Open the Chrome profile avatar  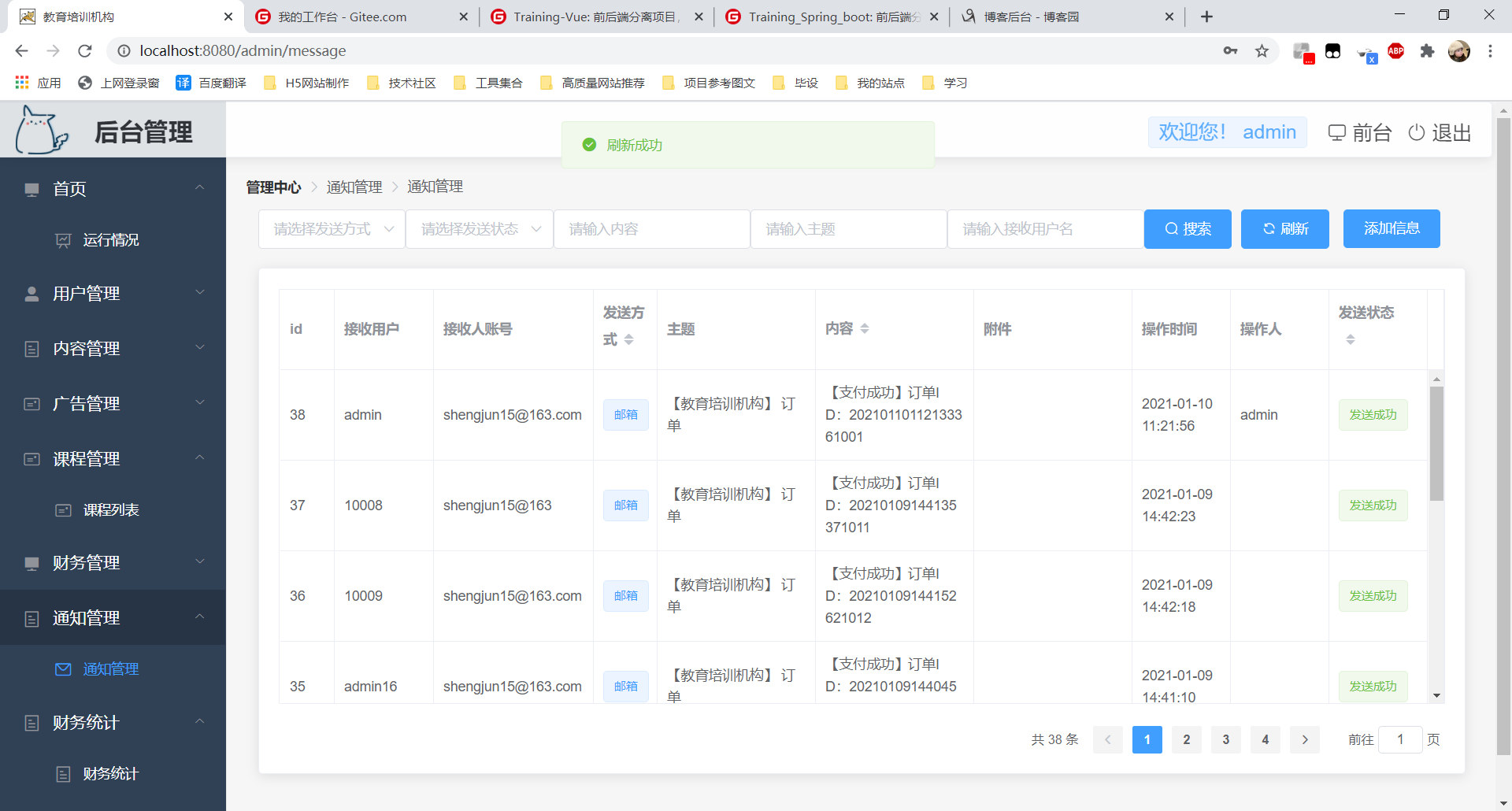(1459, 51)
